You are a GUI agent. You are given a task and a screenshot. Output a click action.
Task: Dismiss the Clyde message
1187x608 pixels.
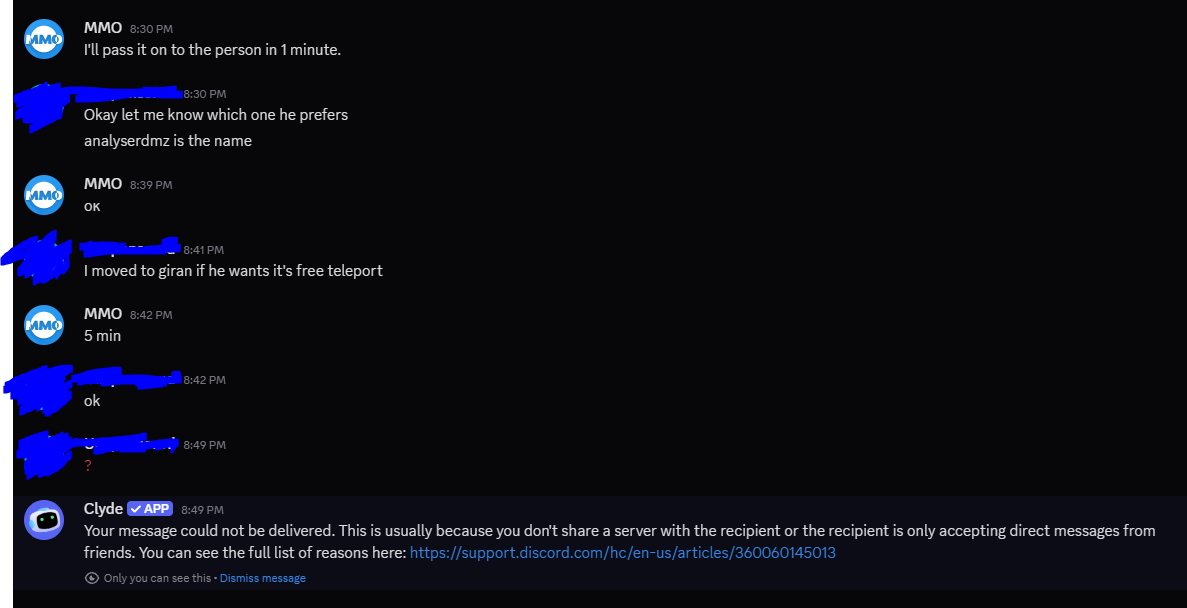[263, 578]
